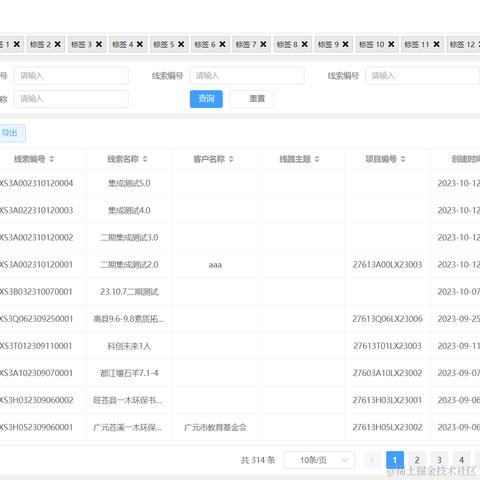Focus the middle 线索编号 input field
Viewport: 480px width, 480px height.
247,76
